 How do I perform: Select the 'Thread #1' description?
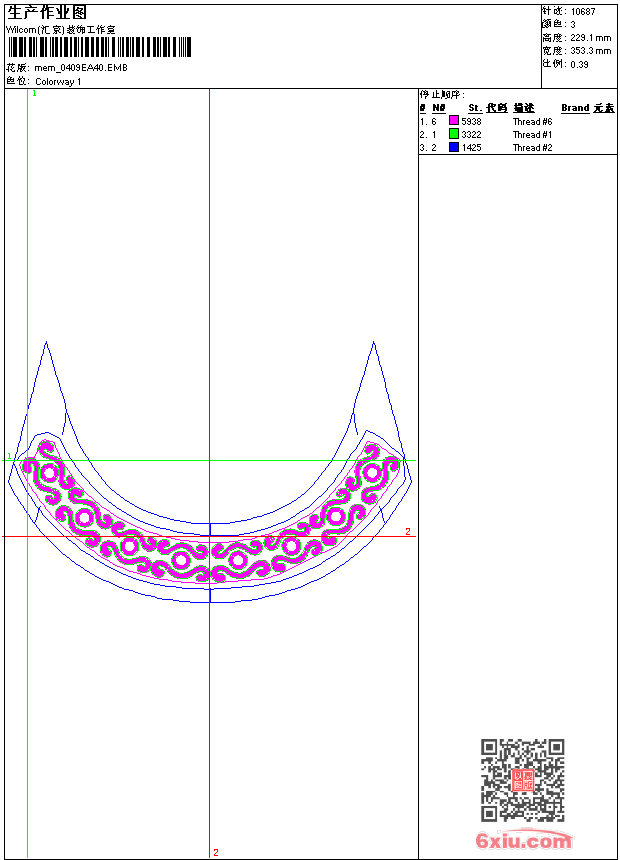pos(532,135)
